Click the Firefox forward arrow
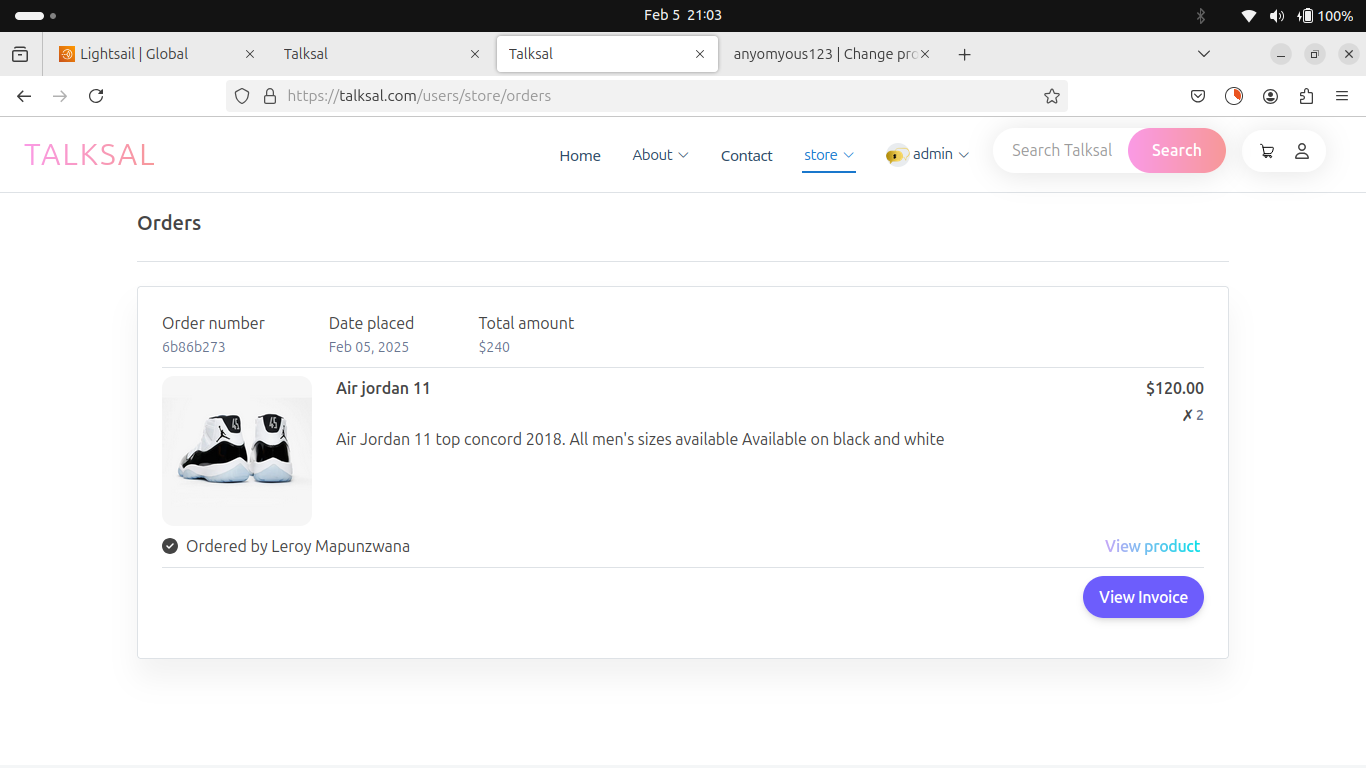This screenshot has width=1366, height=768. 60,96
